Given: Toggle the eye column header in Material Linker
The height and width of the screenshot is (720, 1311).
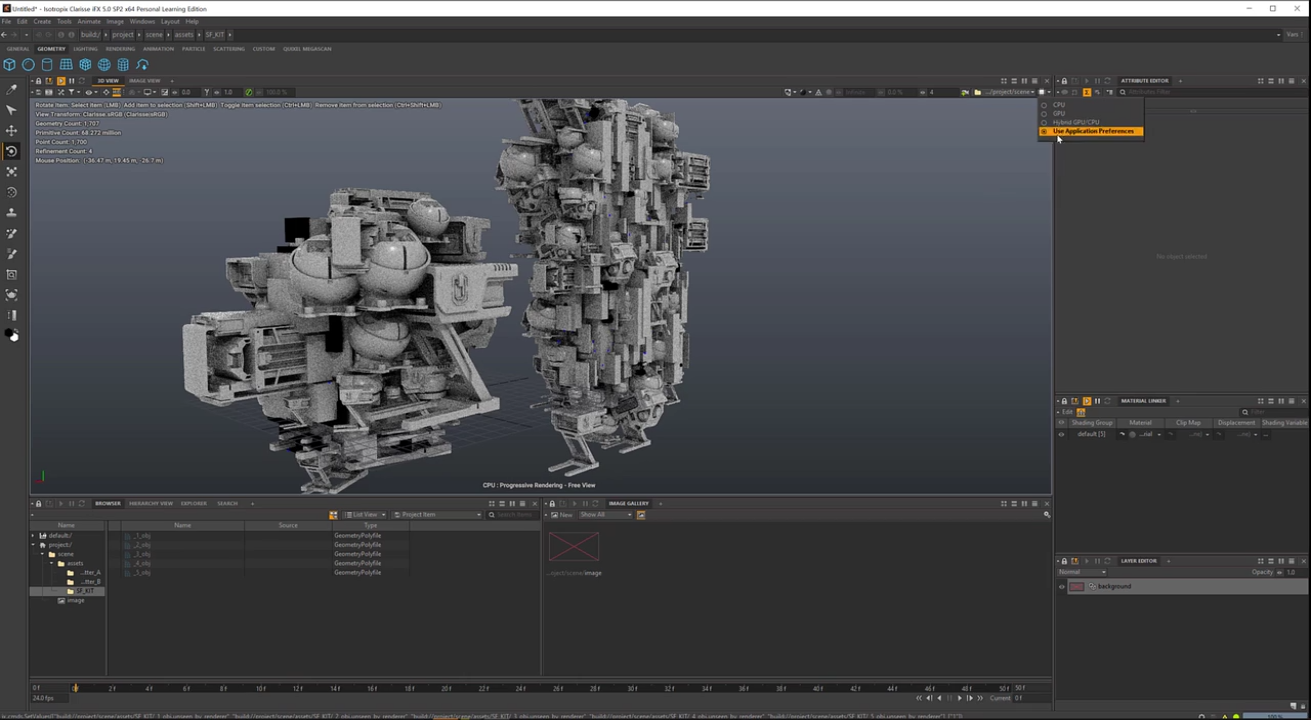Looking at the screenshot, I should click(x=1061, y=423).
